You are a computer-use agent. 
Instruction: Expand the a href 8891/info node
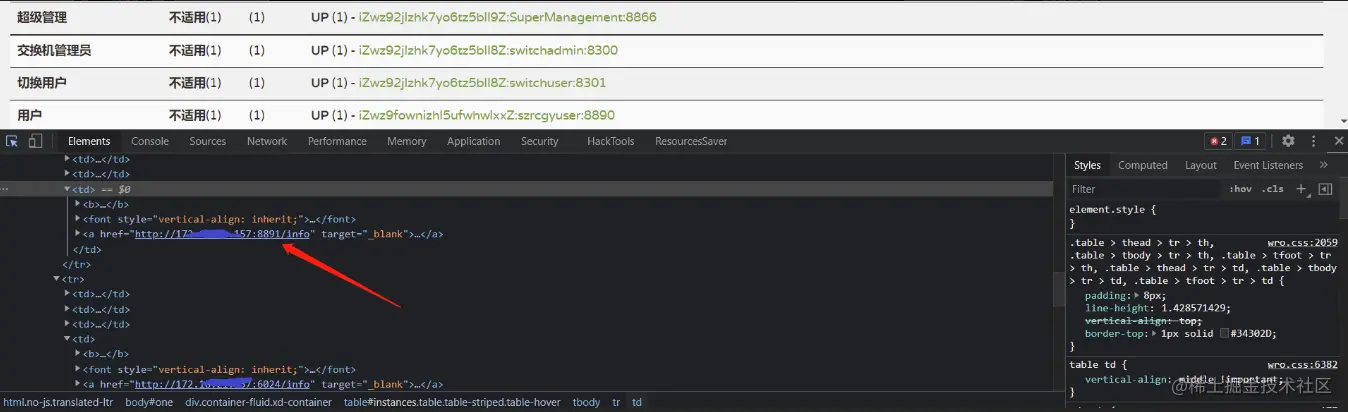click(79, 234)
